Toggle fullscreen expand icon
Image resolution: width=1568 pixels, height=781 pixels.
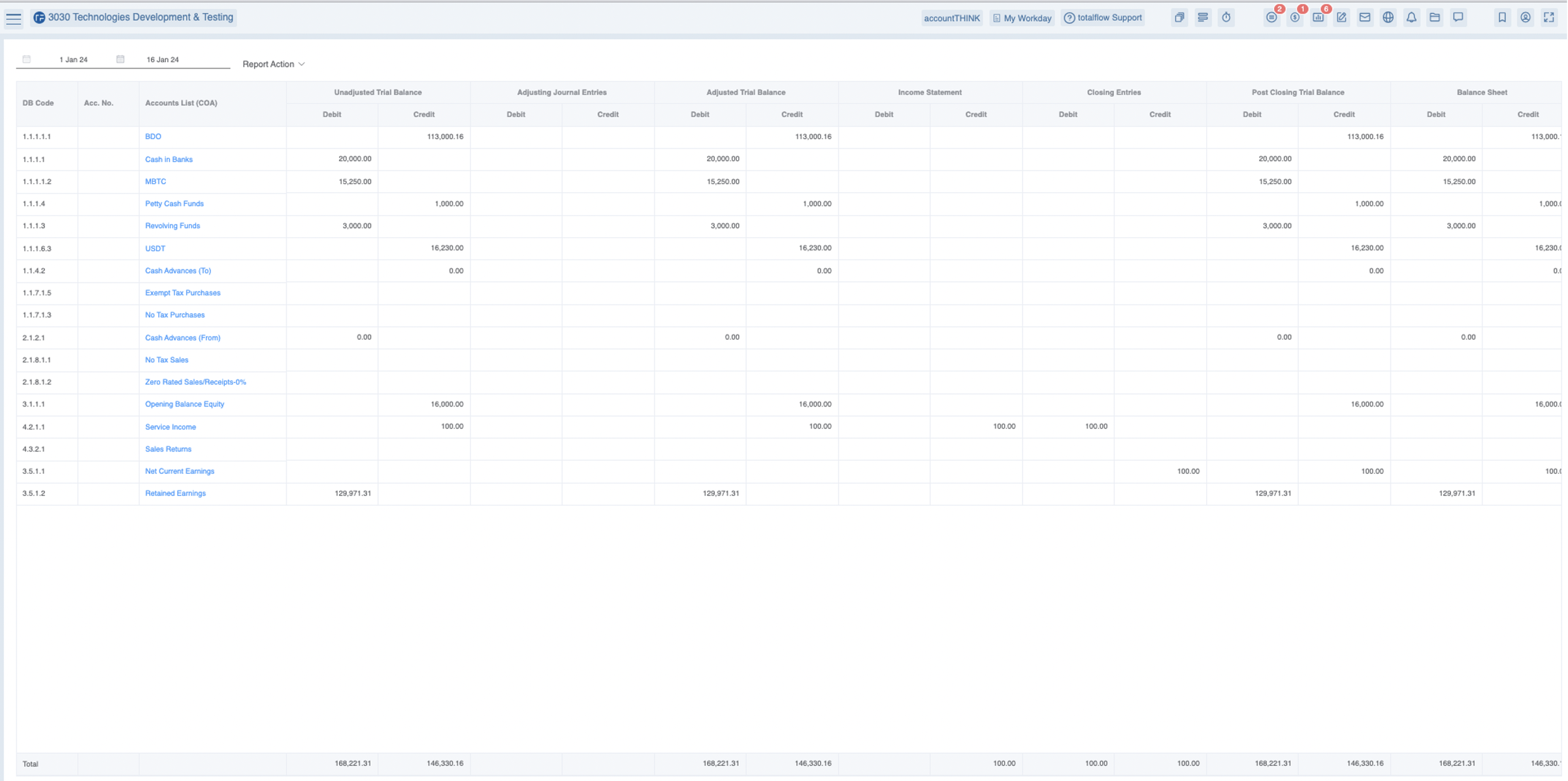[1549, 18]
